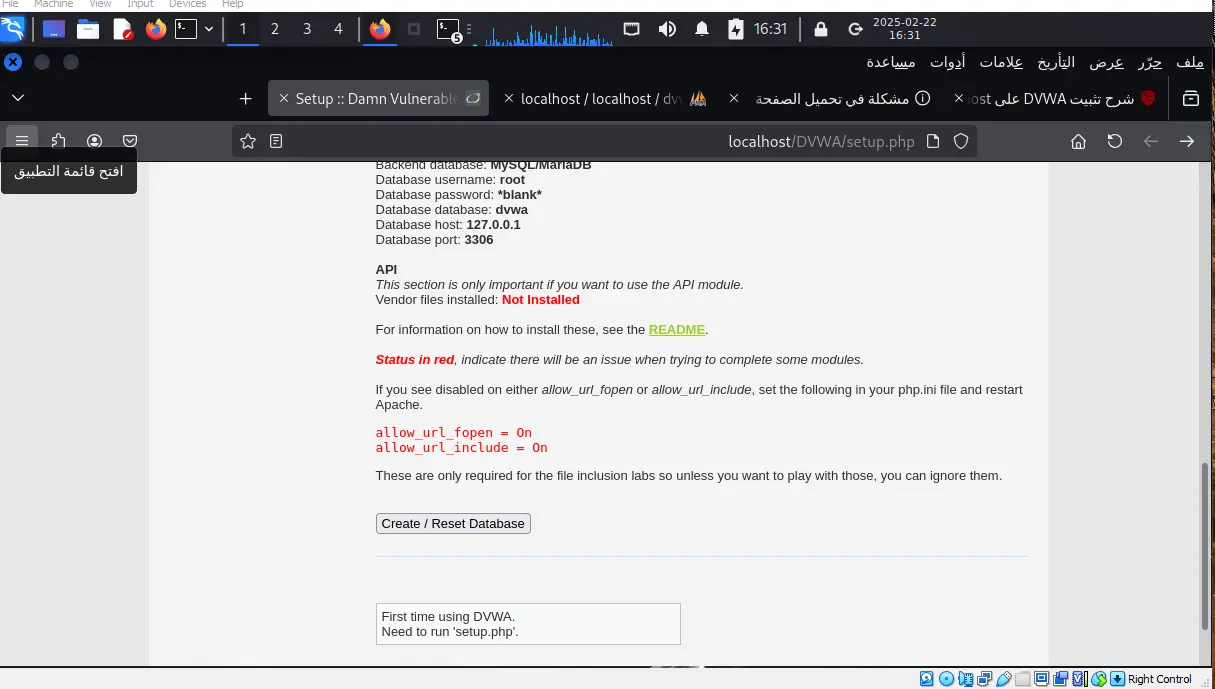Image resolution: width=1215 pixels, height=689 pixels.
Task: Open the Kali applications menu icon
Action: pyautogui.click(x=12, y=29)
